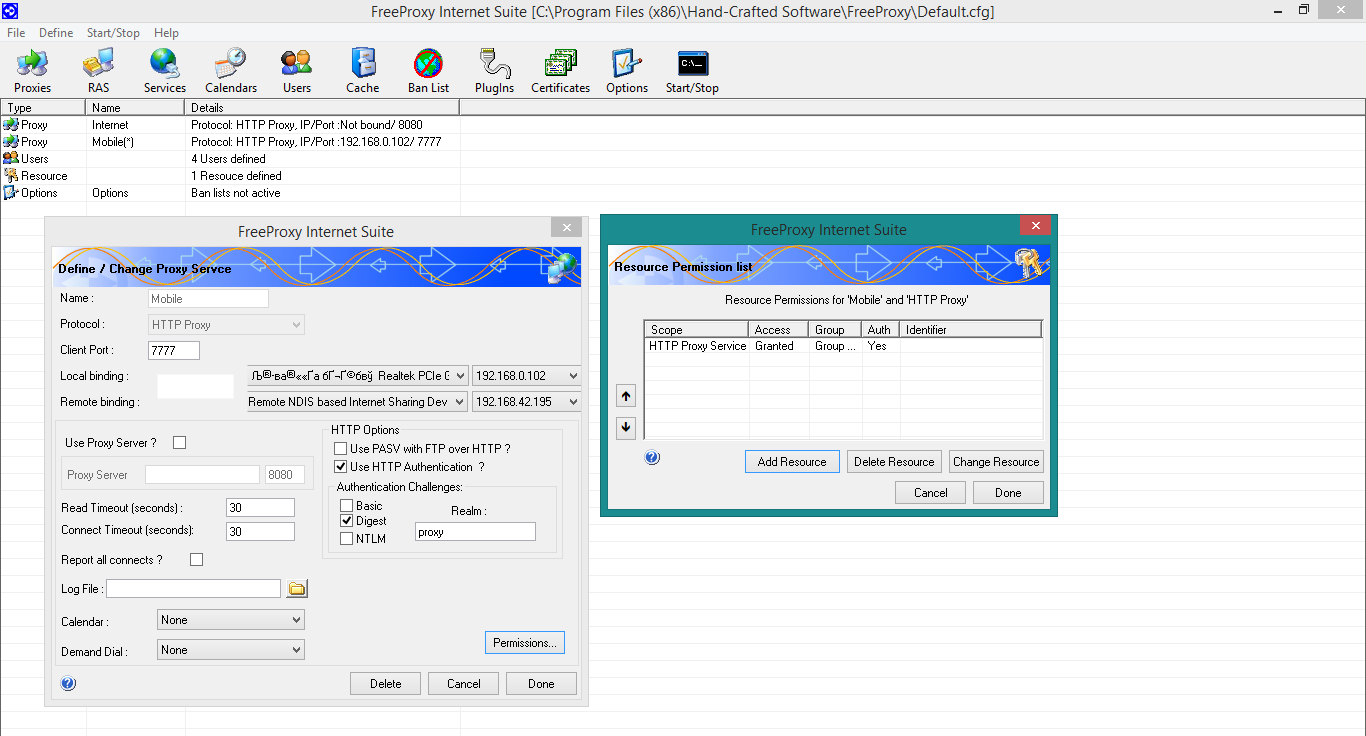1366x736 pixels.
Task: Open the Calendar dropdown
Action: 231,620
